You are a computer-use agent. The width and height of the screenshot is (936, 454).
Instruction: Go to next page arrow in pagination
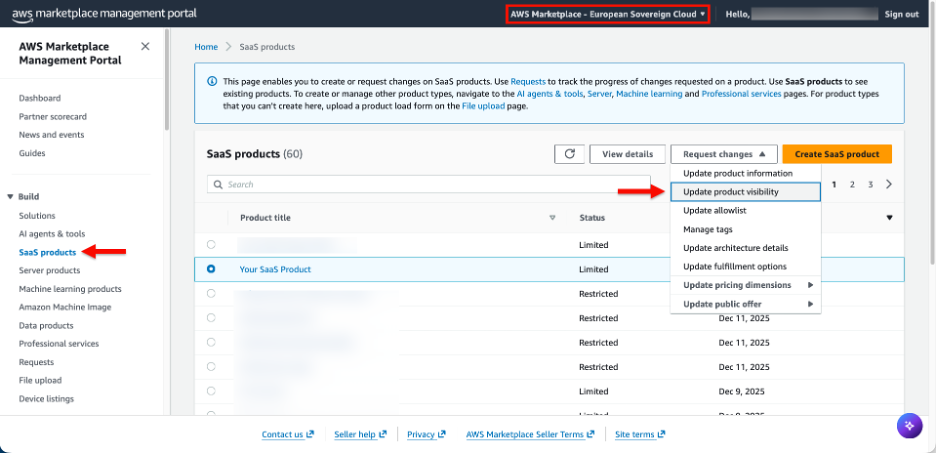coord(889,184)
